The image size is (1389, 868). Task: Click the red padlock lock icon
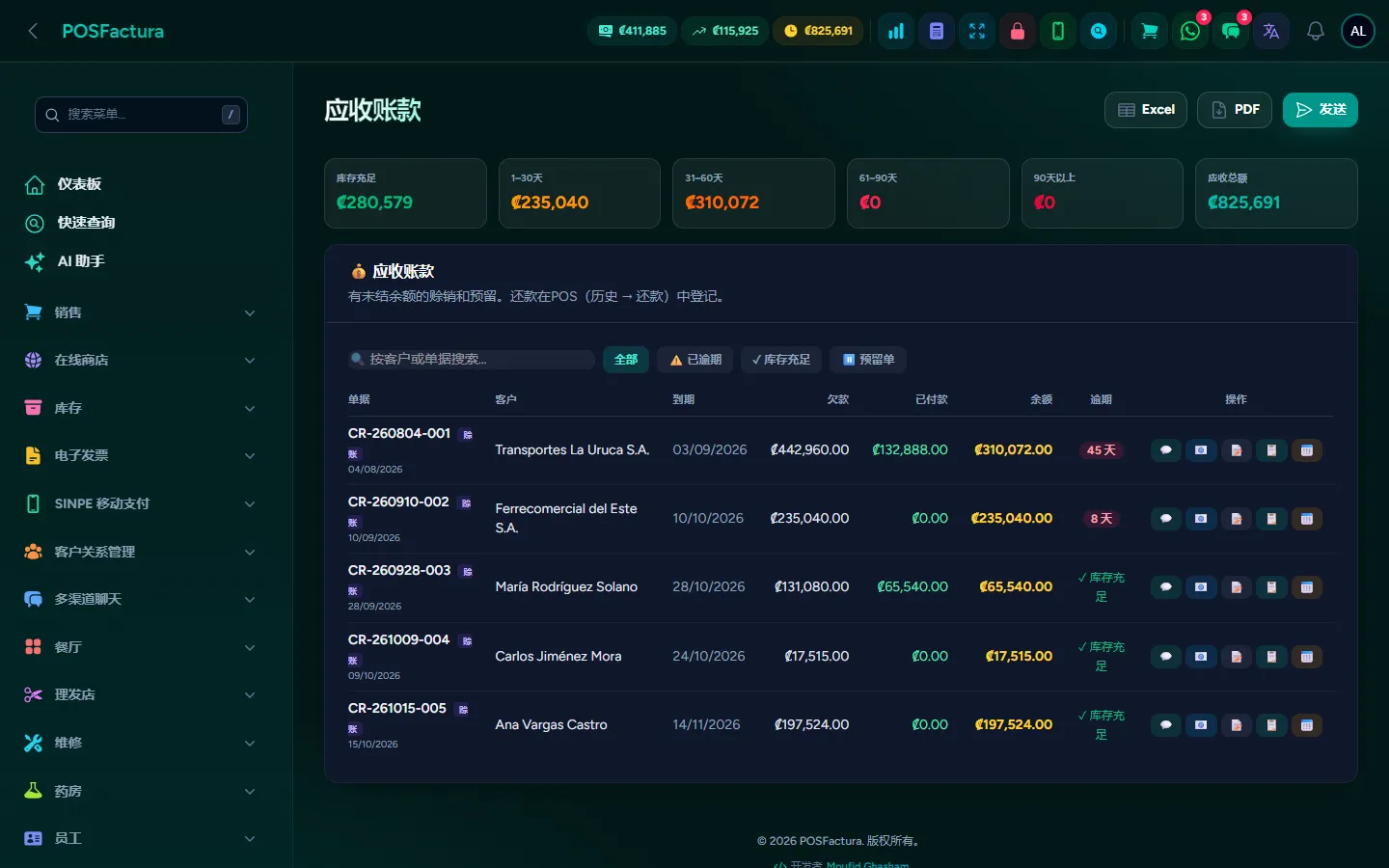point(1018,31)
